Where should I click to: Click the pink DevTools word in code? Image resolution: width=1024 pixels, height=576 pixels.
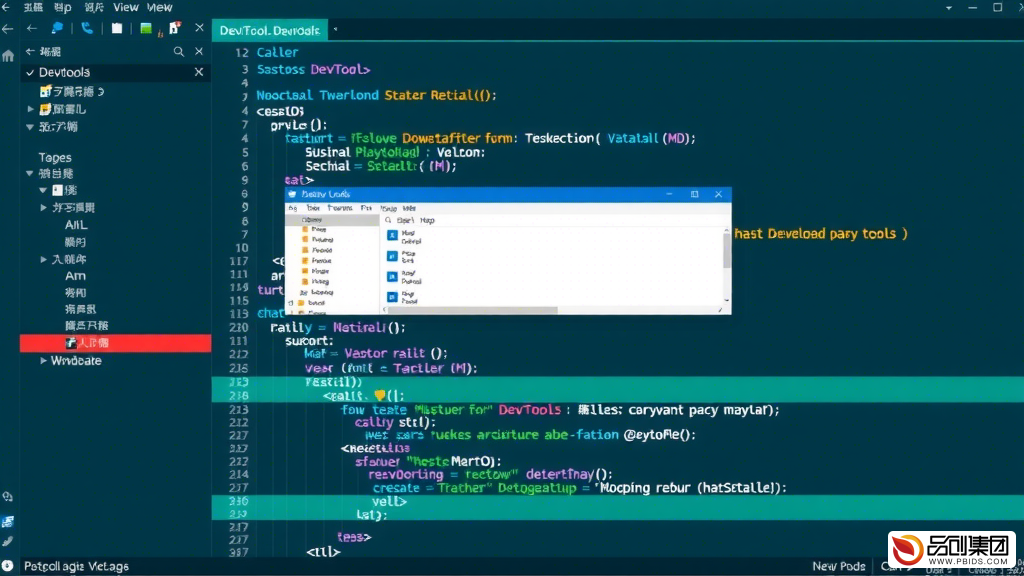[x=530, y=410]
